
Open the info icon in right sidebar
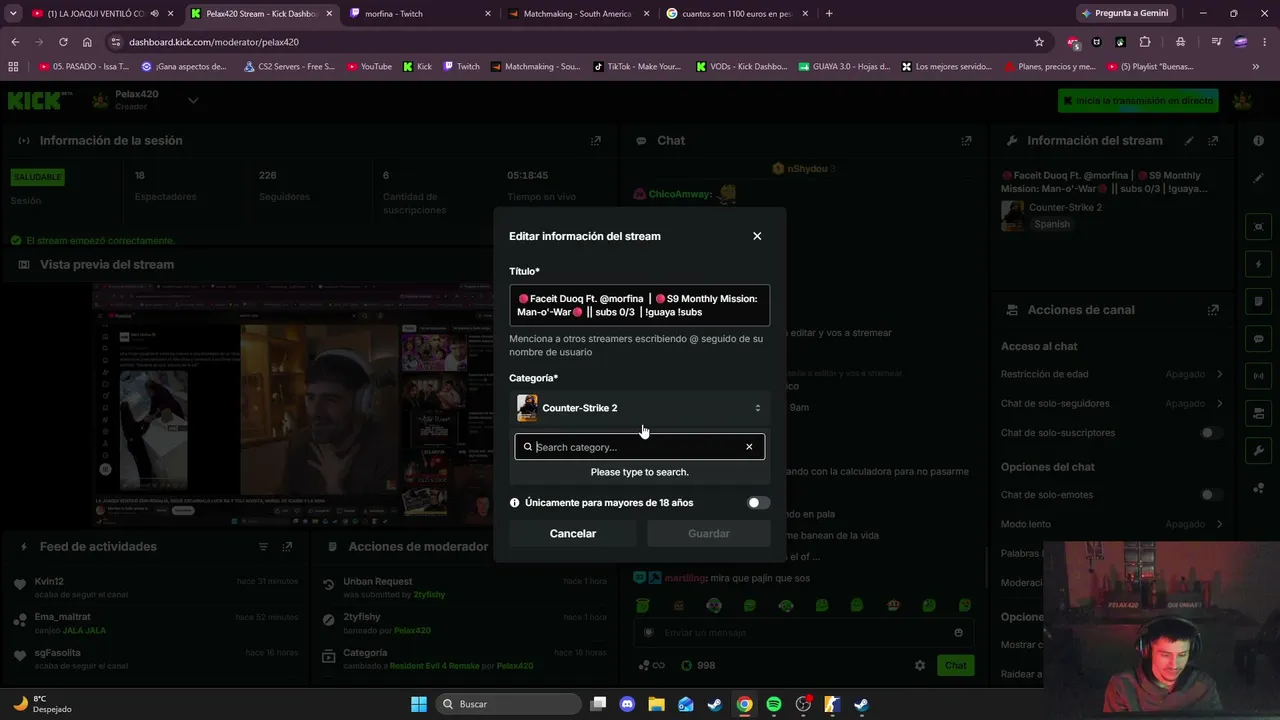coord(1259,141)
